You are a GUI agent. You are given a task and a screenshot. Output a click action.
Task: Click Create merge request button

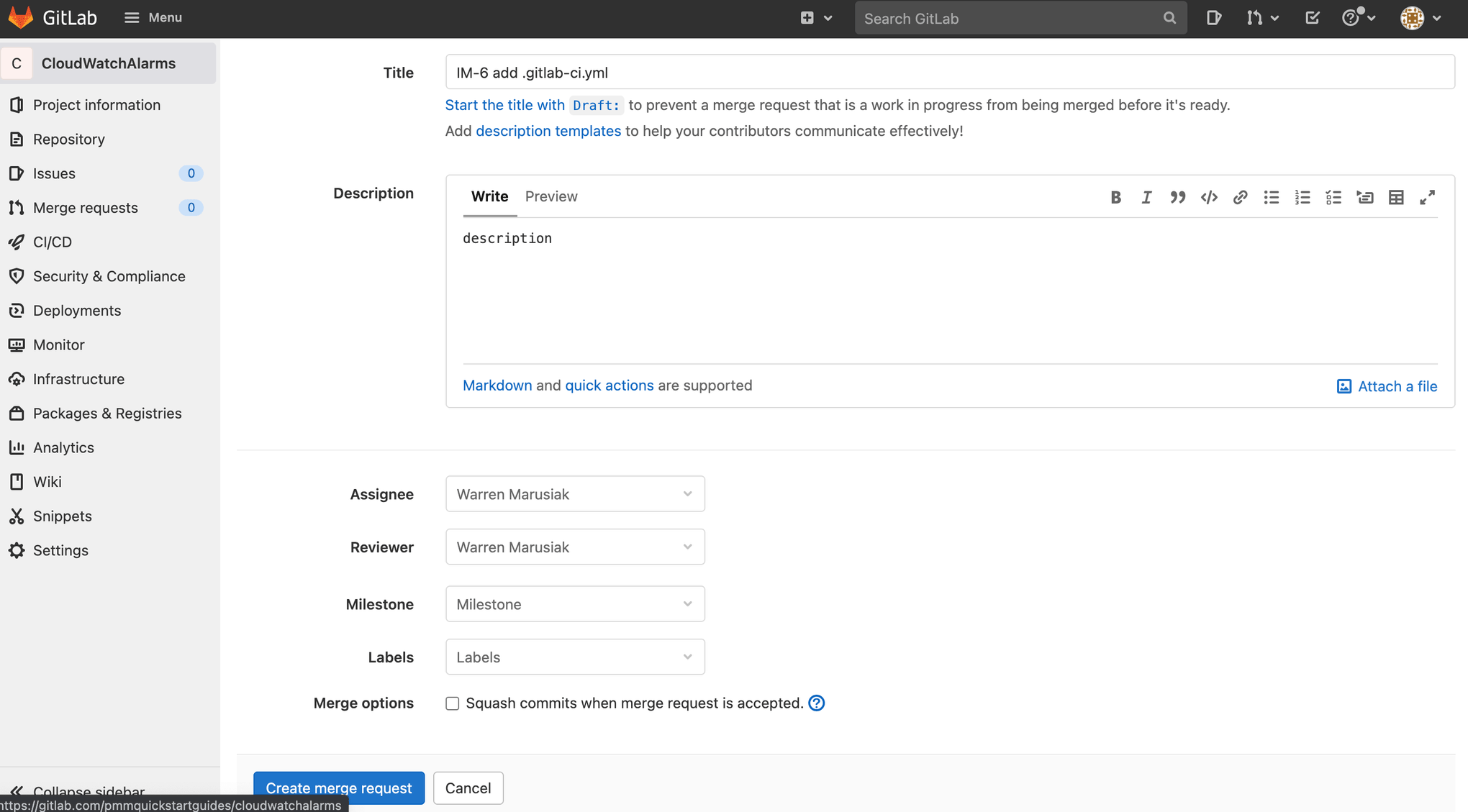pos(338,788)
